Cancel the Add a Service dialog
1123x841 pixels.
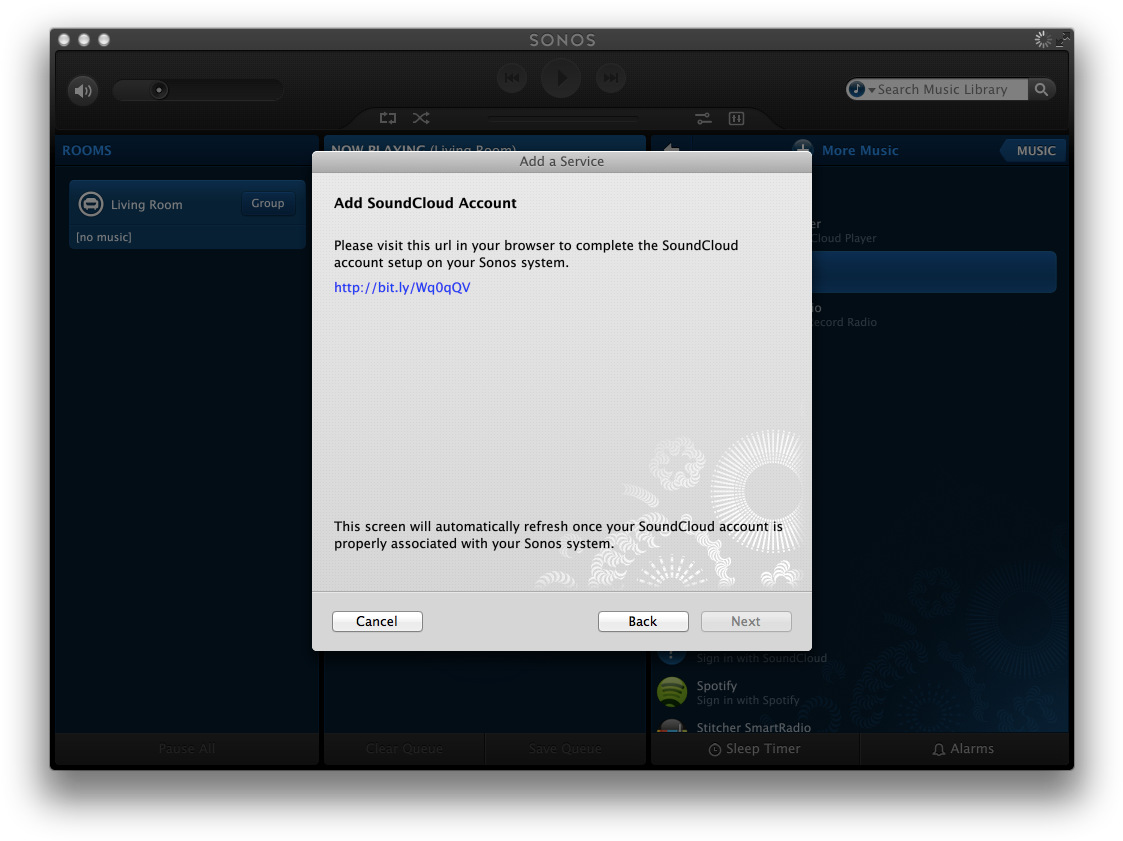(377, 621)
